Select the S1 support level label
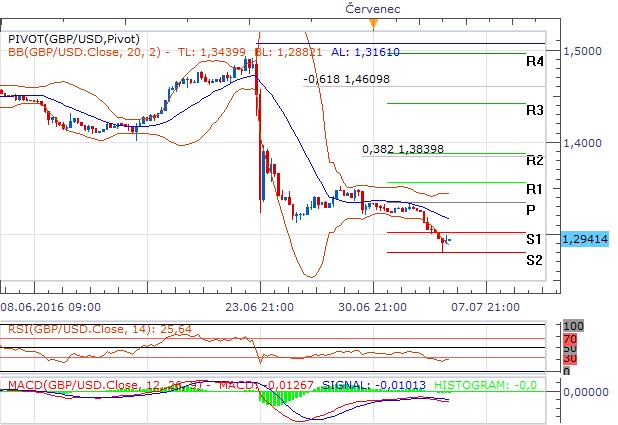The height and width of the screenshot is (425, 618). 534,239
